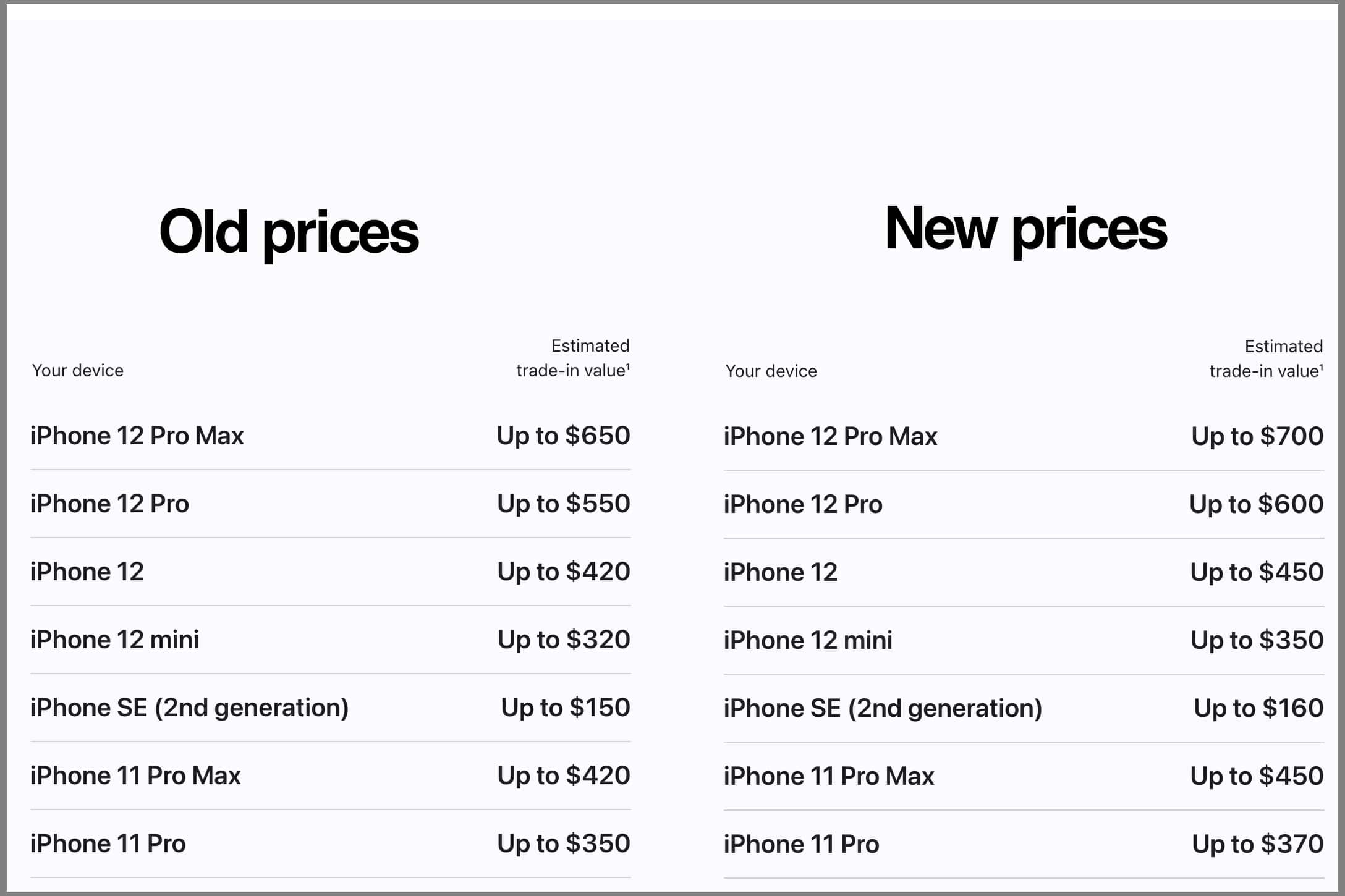
Task: Click the "Up to $160" trade-in value
Action: coord(1258,708)
